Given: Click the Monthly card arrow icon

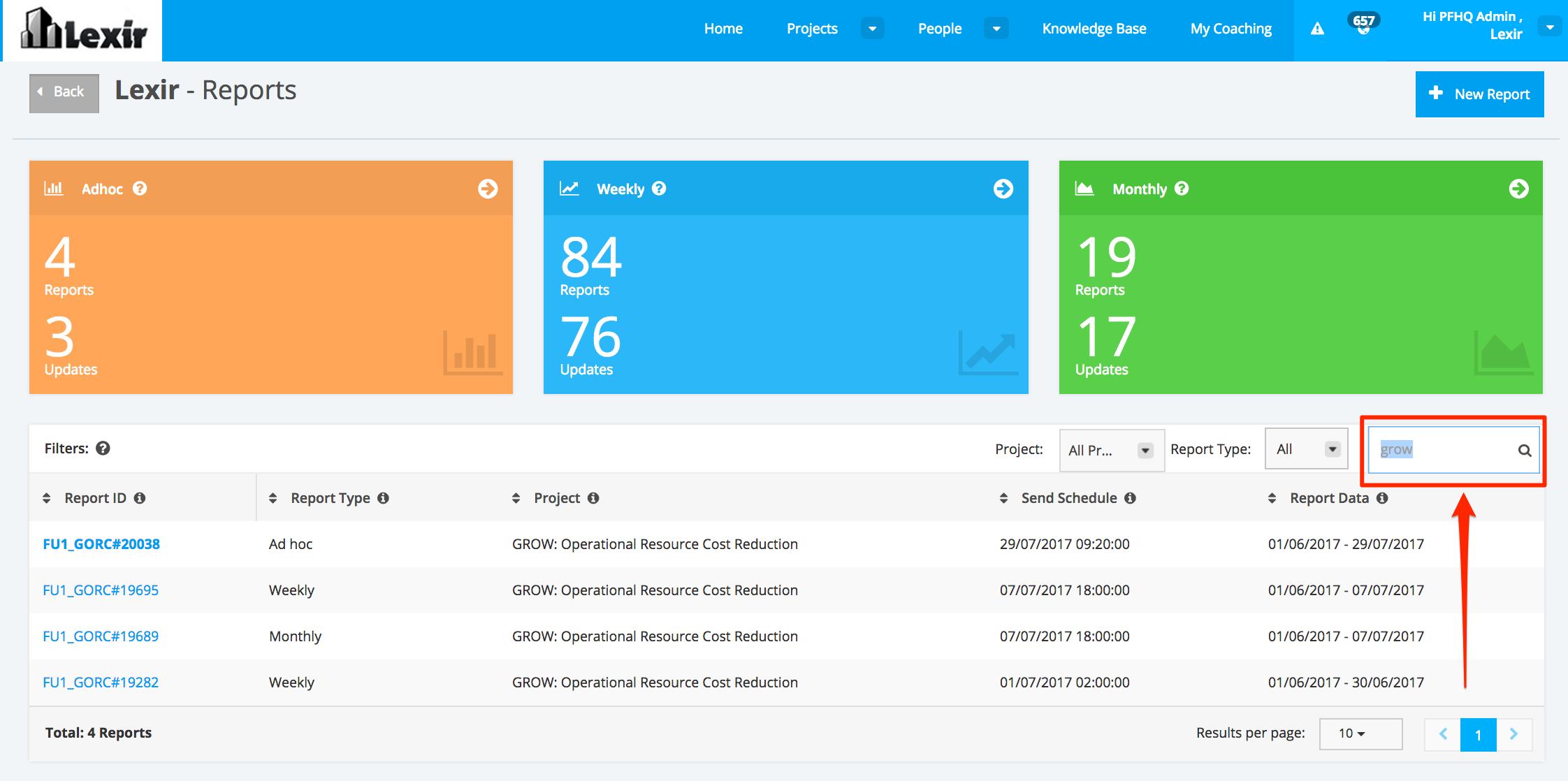Looking at the screenshot, I should click(1518, 189).
